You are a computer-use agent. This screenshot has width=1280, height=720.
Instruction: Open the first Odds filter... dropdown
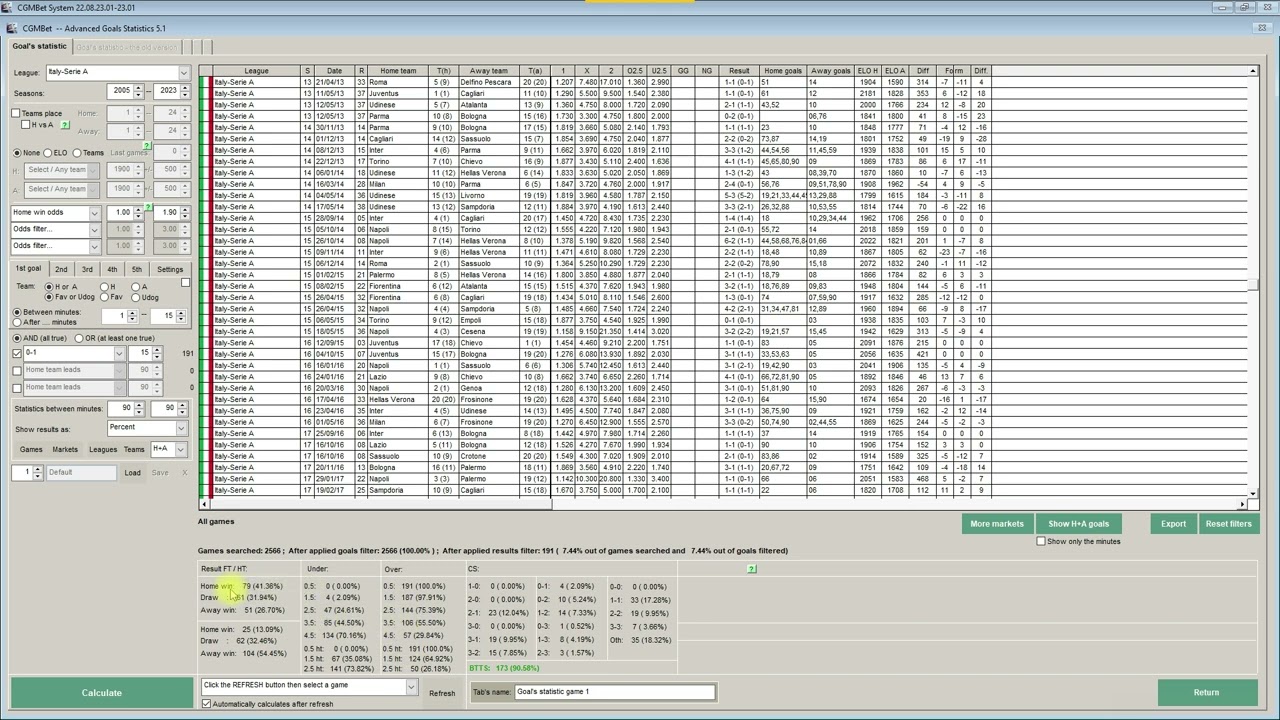click(95, 229)
